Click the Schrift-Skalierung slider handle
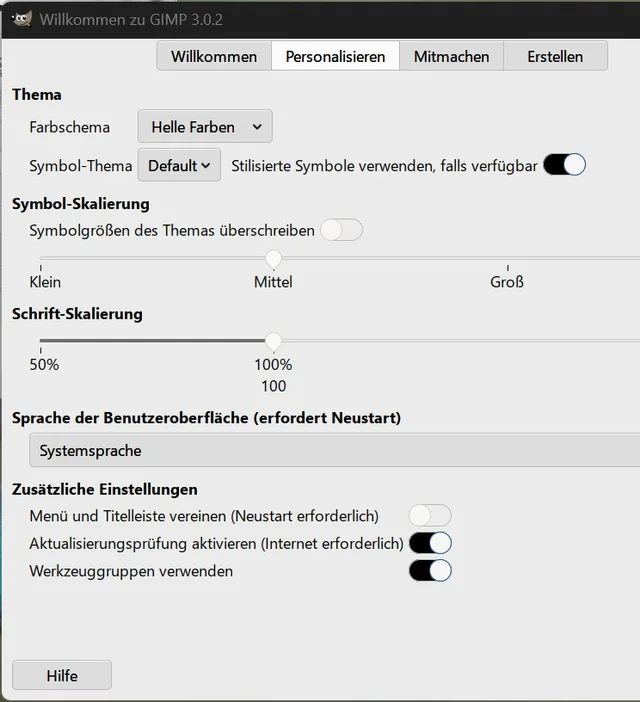This screenshot has height=702, width=640. click(273, 342)
